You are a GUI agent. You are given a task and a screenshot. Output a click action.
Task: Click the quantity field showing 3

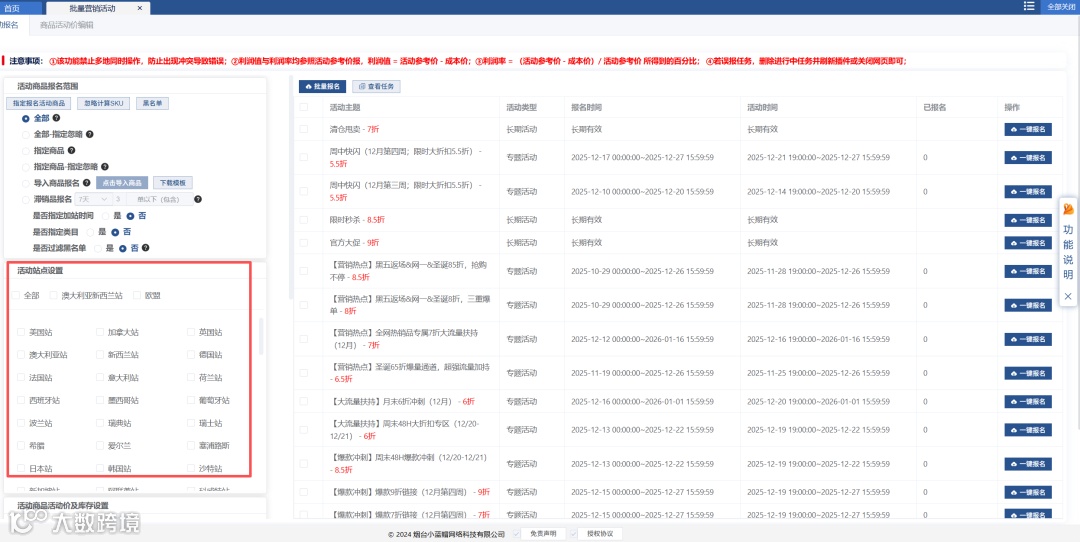pos(118,200)
